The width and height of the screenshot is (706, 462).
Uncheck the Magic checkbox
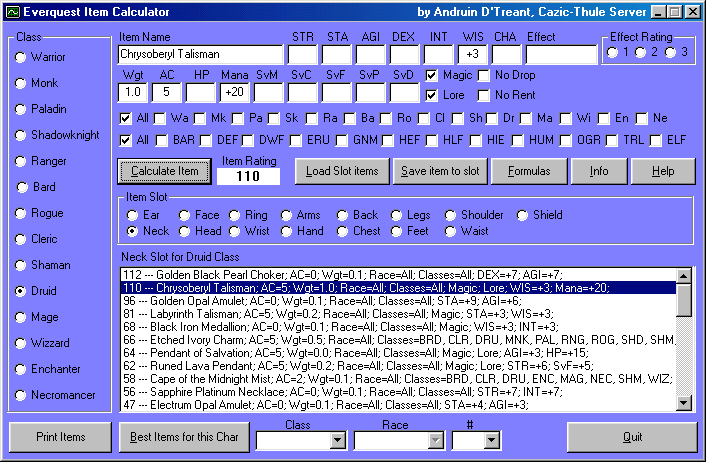(x=431, y=76)
